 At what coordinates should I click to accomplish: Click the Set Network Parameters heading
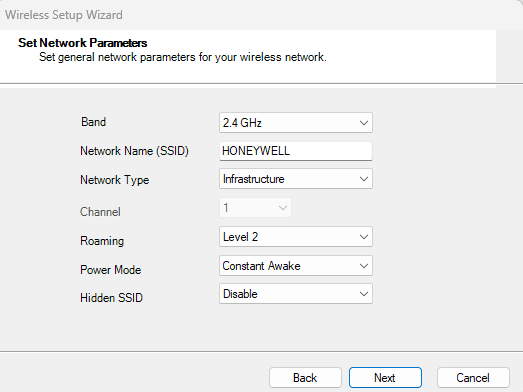pyautogui.click(x=82, y=43)
